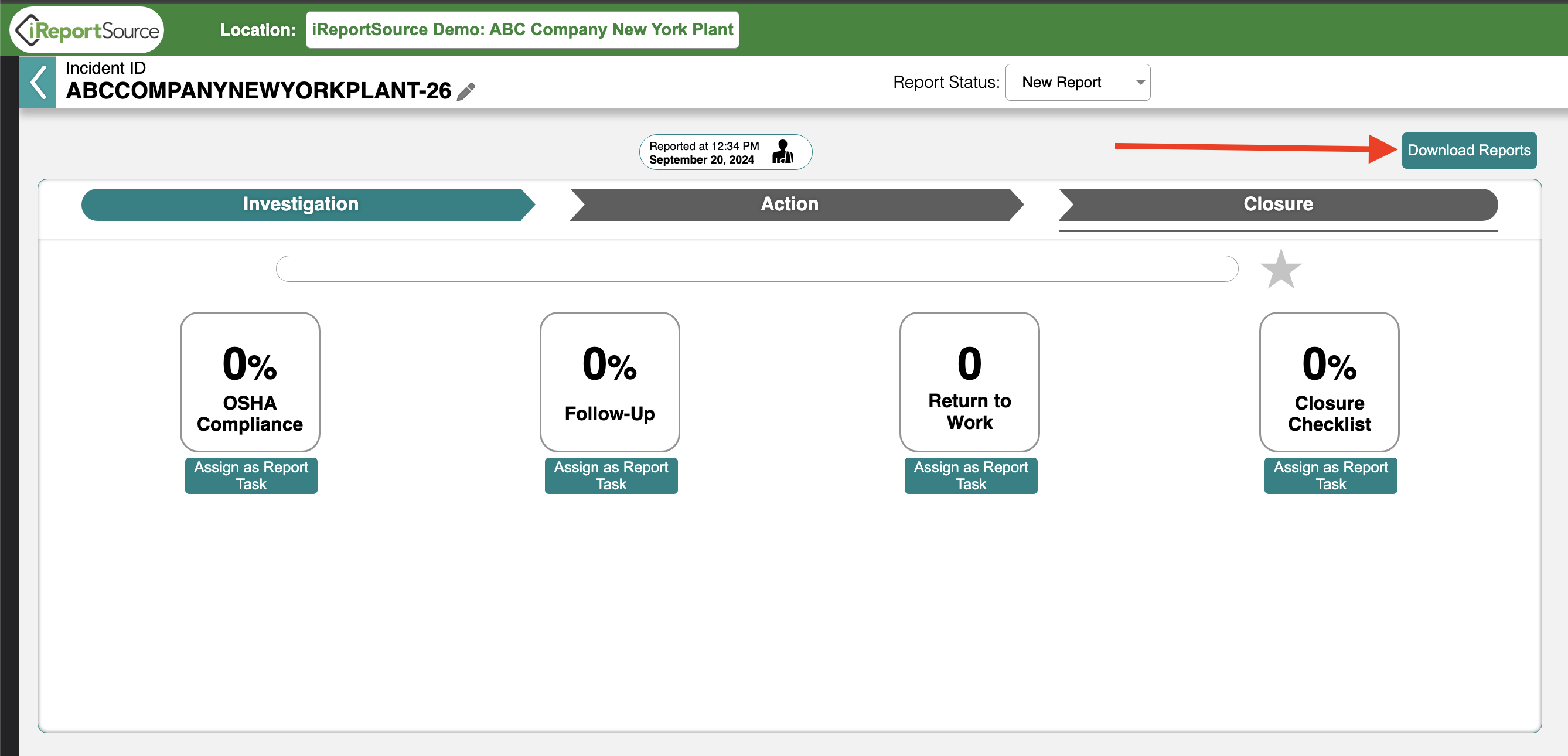Open the Report Status dropdown
The height and width of the screenshot is (756, 1568).
coord(1078,82)
